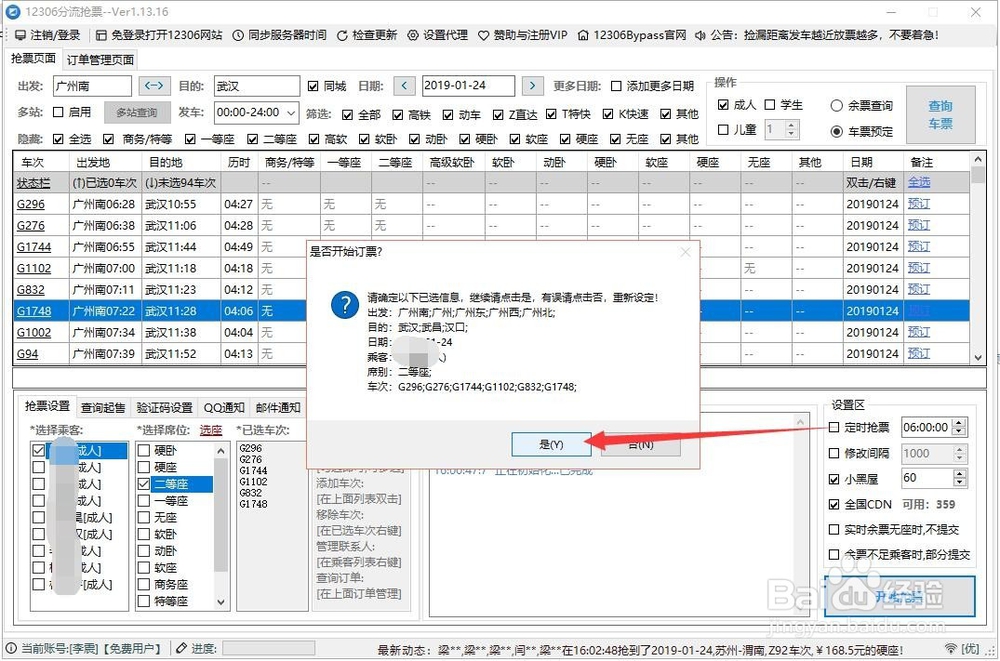Check the 硬卧 seat option

pos(143,450)
